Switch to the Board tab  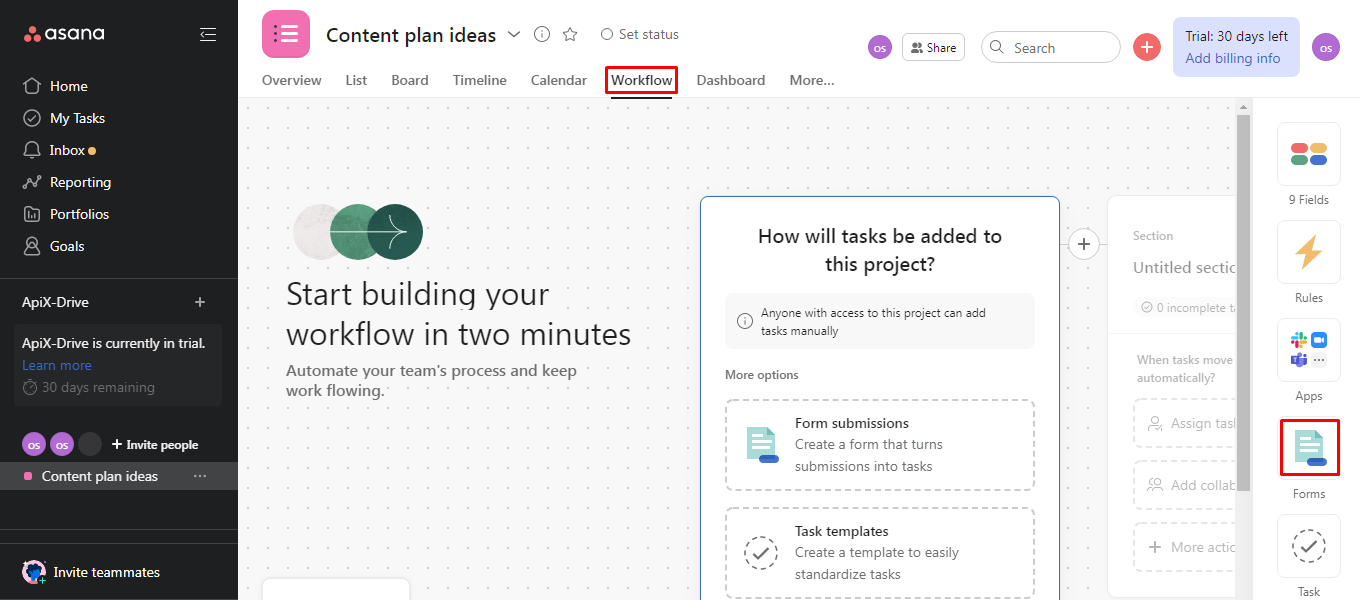click(409, 80)
